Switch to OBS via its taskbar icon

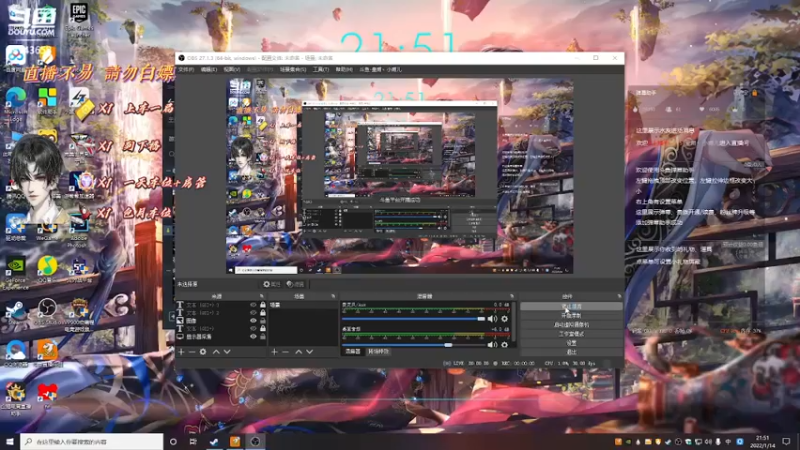click(x=256, y=441)
